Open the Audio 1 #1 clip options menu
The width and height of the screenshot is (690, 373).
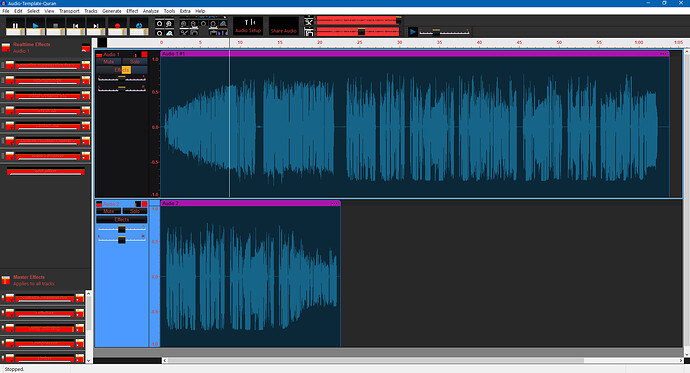point(663,54)
